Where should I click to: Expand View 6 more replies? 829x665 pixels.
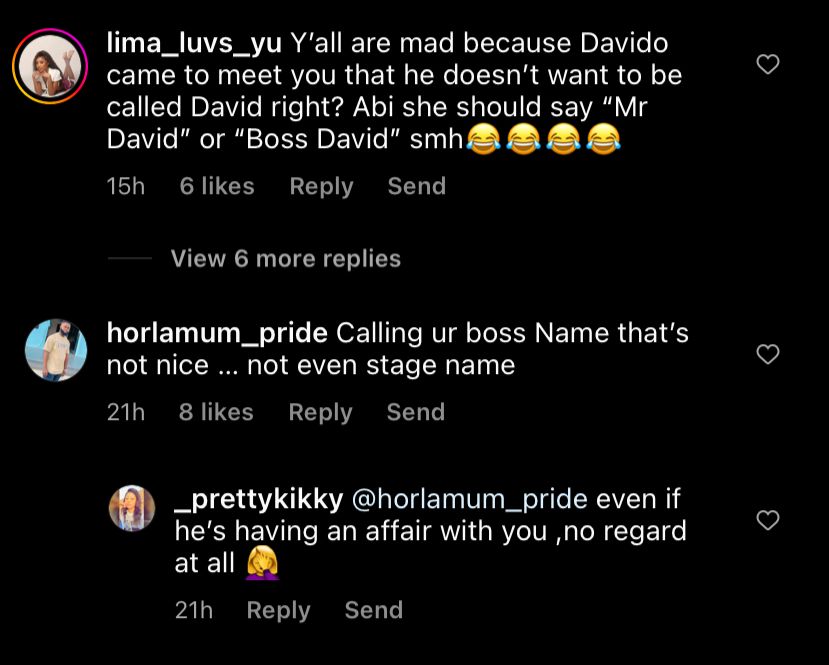coord(285,258)
